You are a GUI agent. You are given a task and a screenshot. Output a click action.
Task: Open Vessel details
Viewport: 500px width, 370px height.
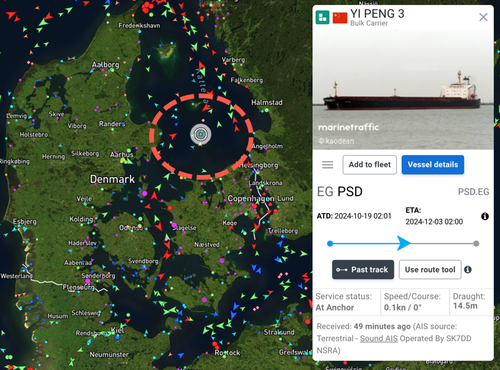(x=433, y=165)
